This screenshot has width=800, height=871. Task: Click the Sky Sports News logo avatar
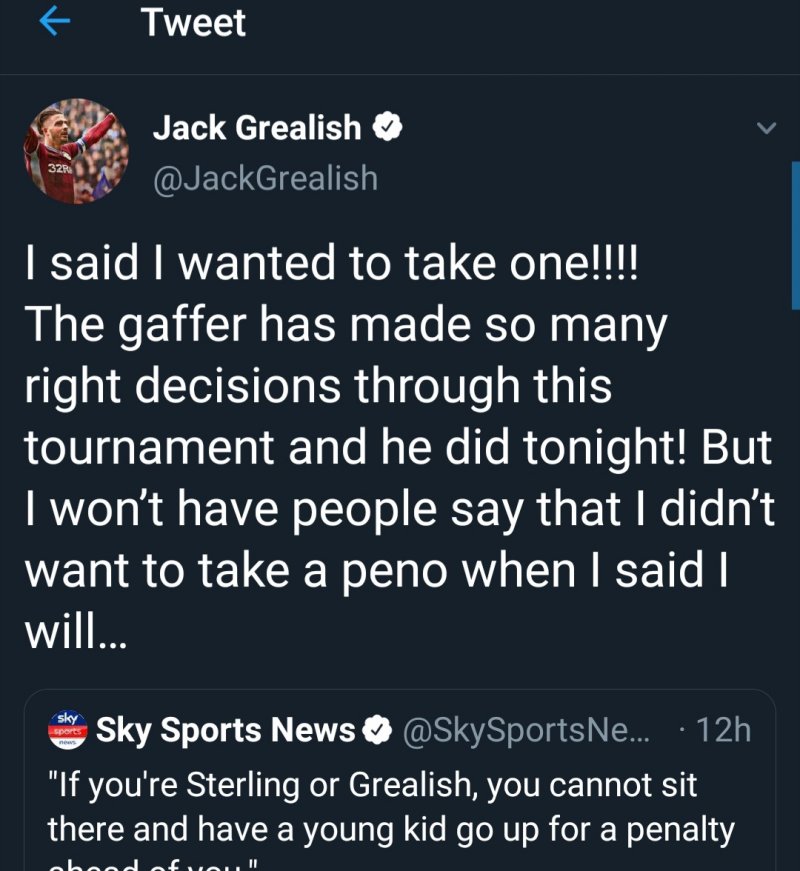(68, 730)
